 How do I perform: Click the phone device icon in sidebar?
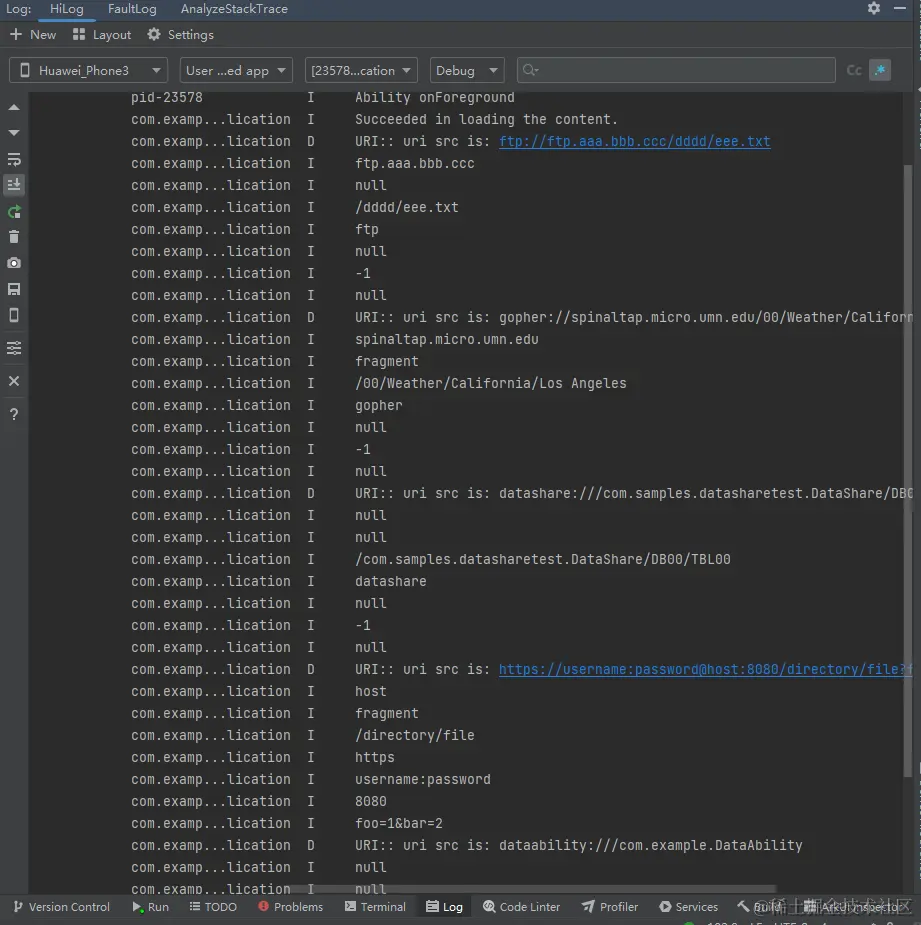point(14,316)
